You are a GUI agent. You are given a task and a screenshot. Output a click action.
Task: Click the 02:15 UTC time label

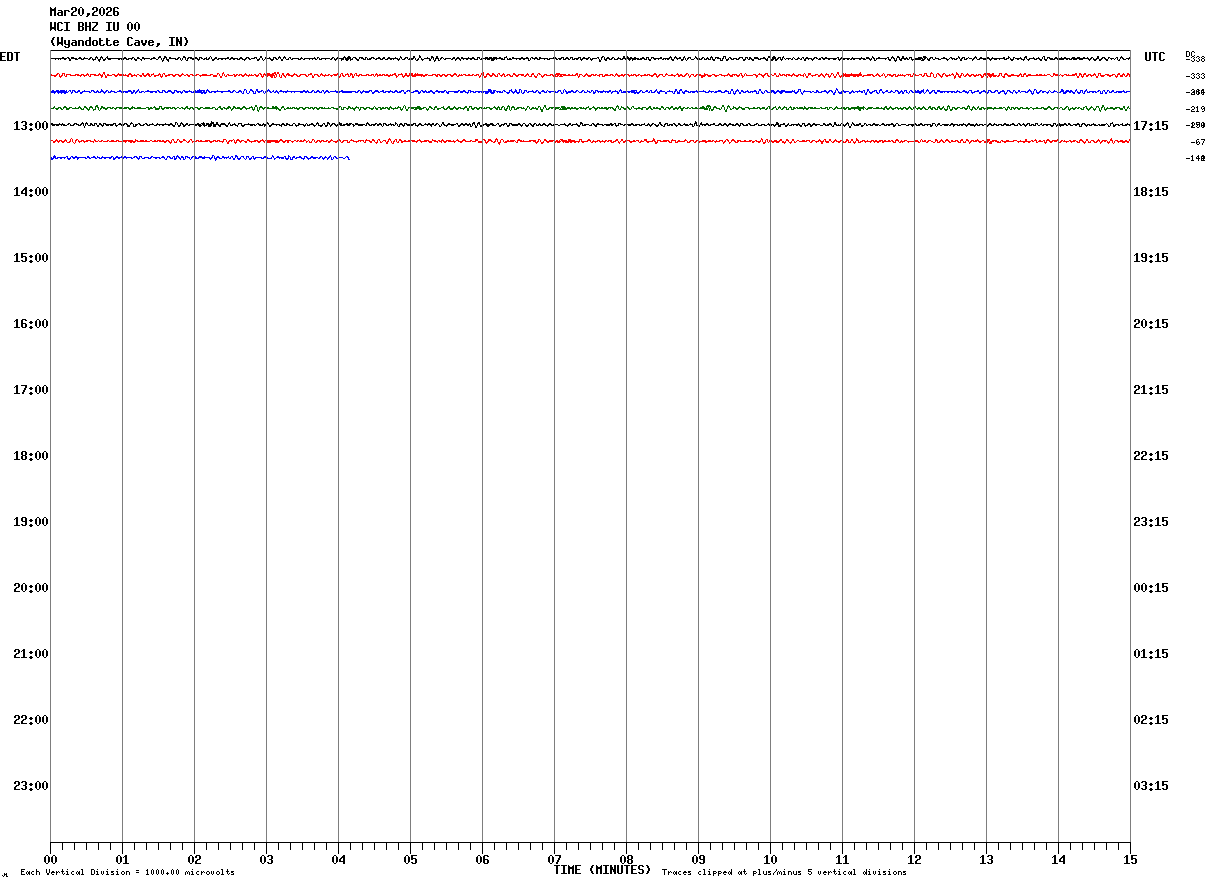[1151, 720]
